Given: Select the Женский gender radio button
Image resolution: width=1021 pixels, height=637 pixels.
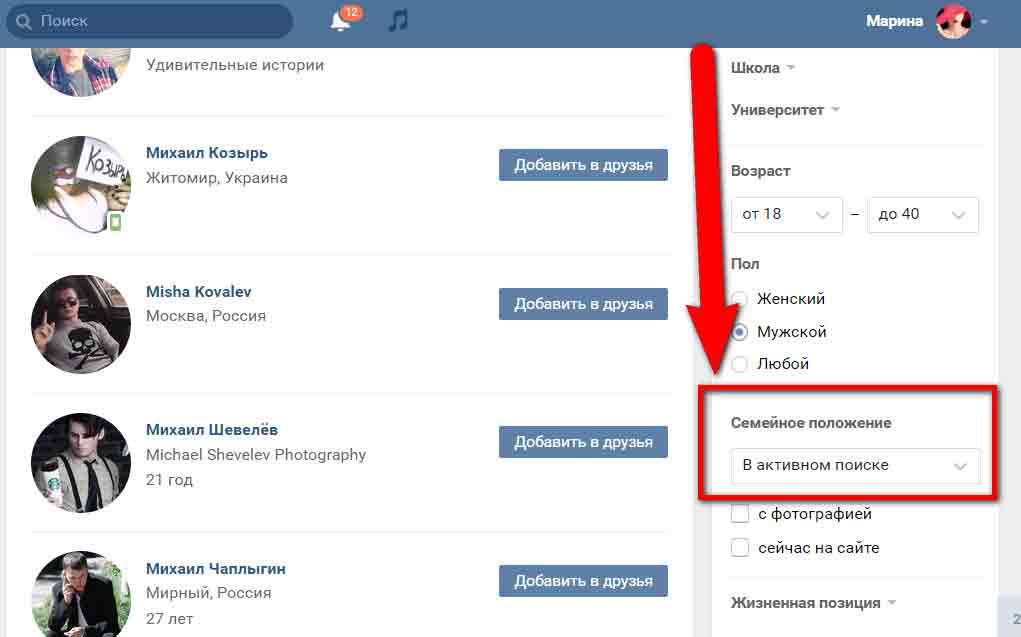Looking at the screenshot, I should pos(739,299).
